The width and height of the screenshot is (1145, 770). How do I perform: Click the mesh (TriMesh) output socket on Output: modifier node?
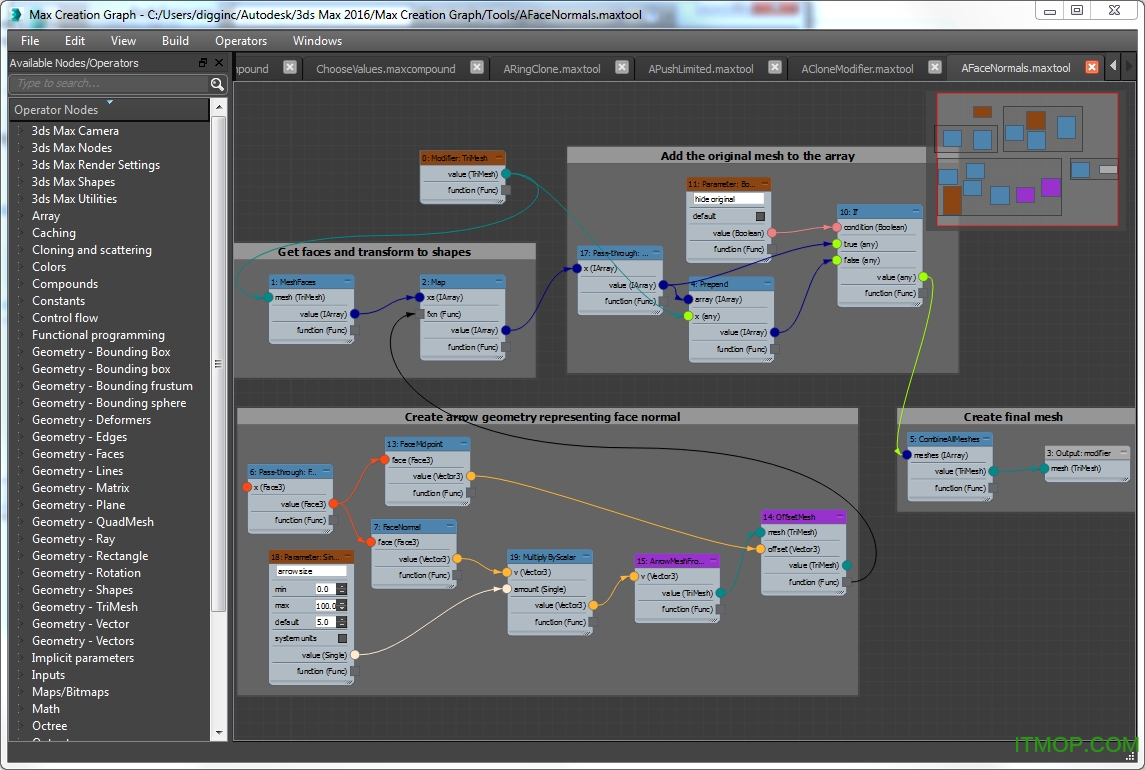coord(1044,469)
